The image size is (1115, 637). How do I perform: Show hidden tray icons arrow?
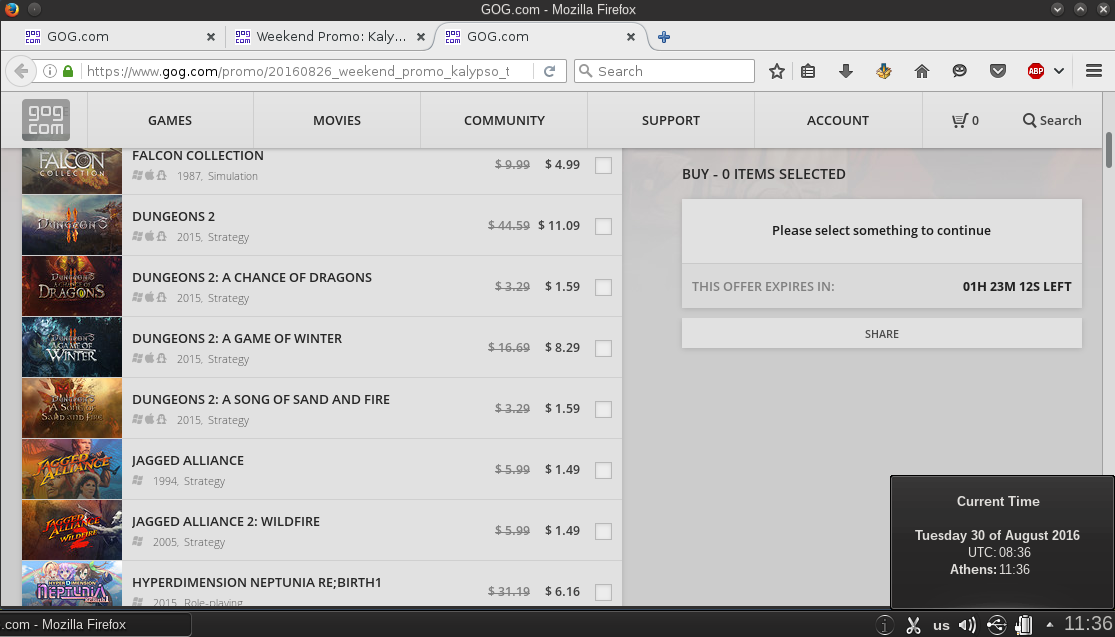[1050, 625]
